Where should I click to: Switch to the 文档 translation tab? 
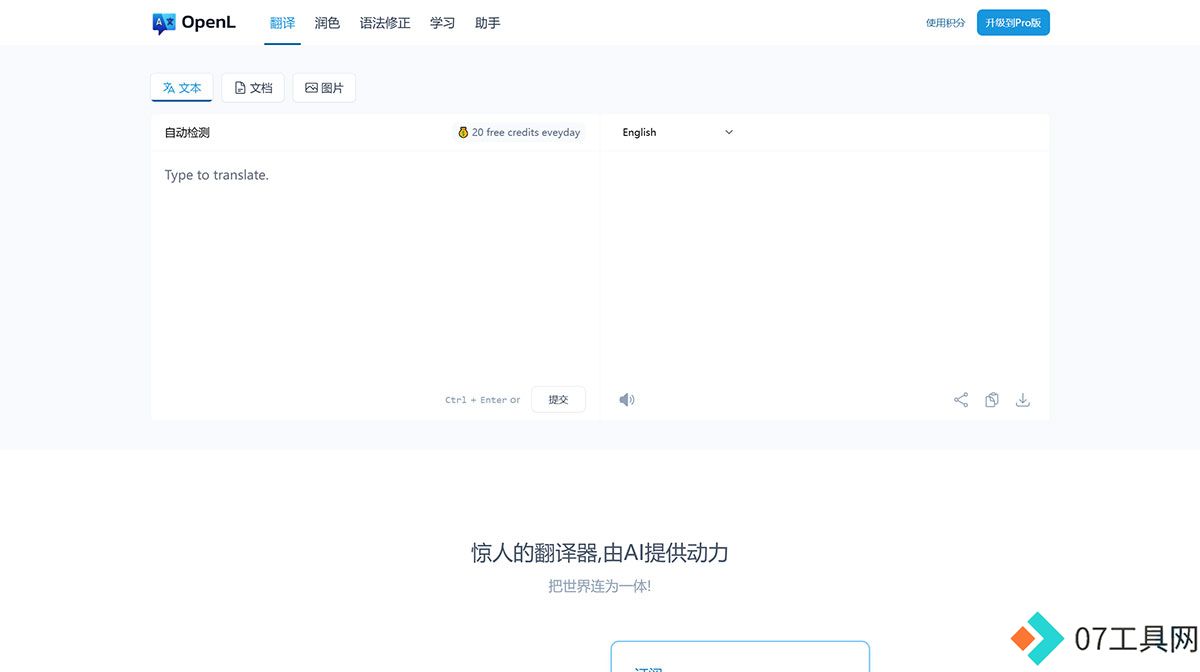point(253,88)
